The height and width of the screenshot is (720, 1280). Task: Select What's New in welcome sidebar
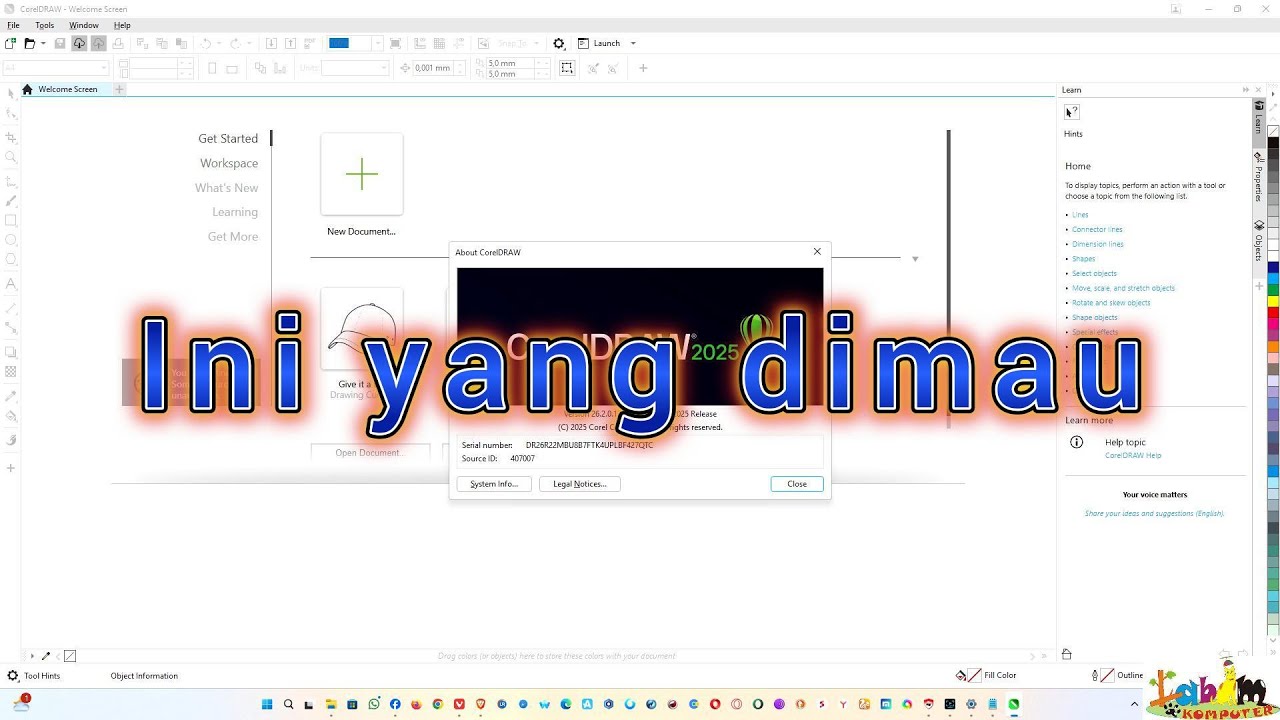227,188
